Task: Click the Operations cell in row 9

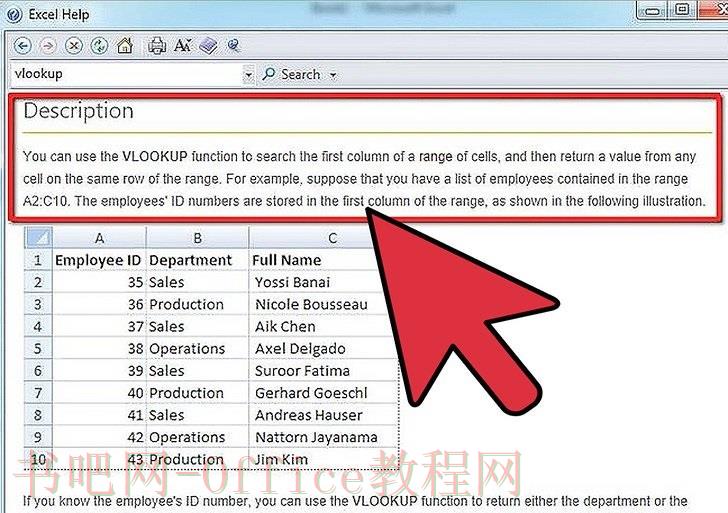Action: point(197,437)
